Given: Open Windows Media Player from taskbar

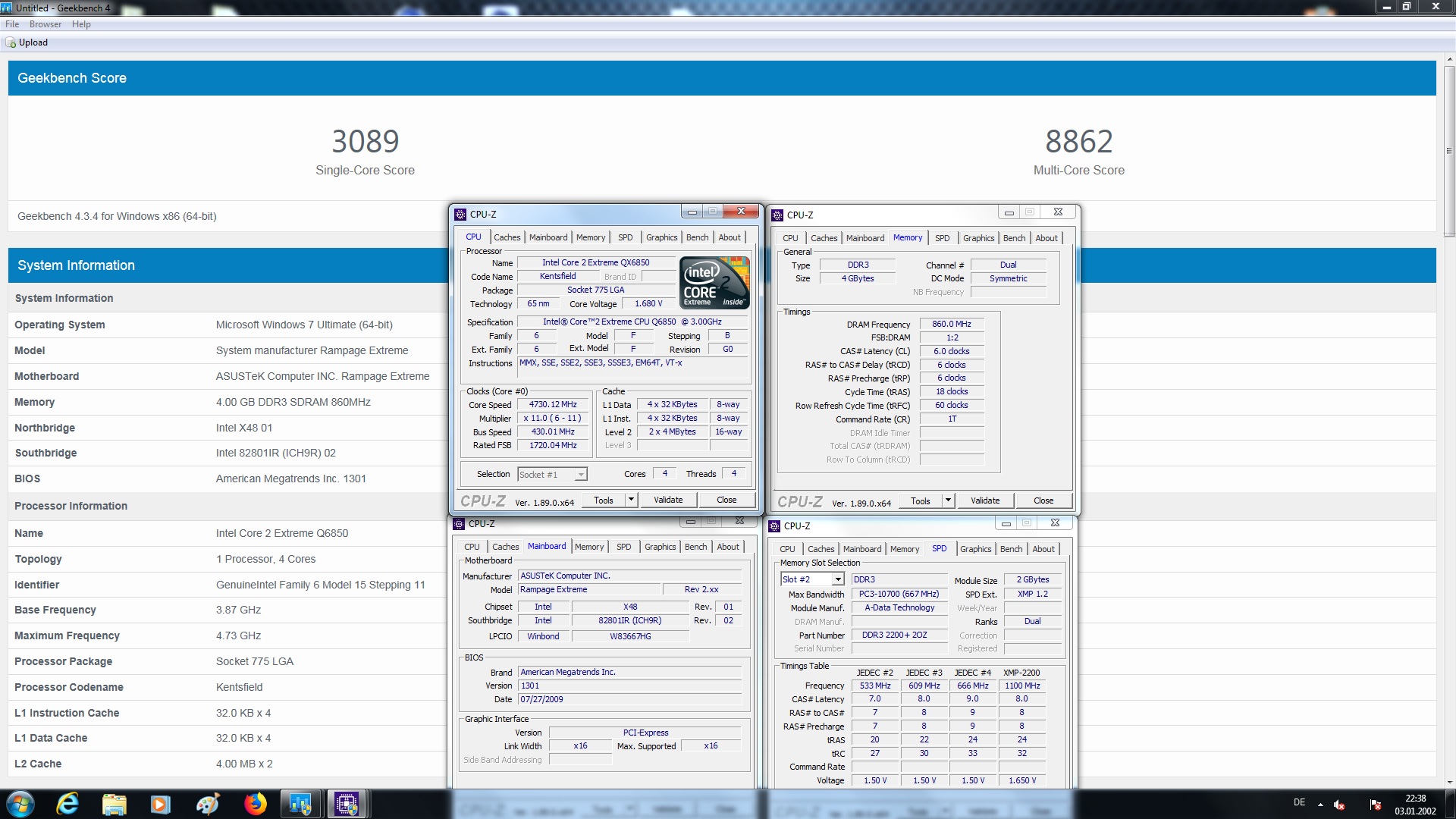Looking at the screenshot, I should [x=161, y=804].
